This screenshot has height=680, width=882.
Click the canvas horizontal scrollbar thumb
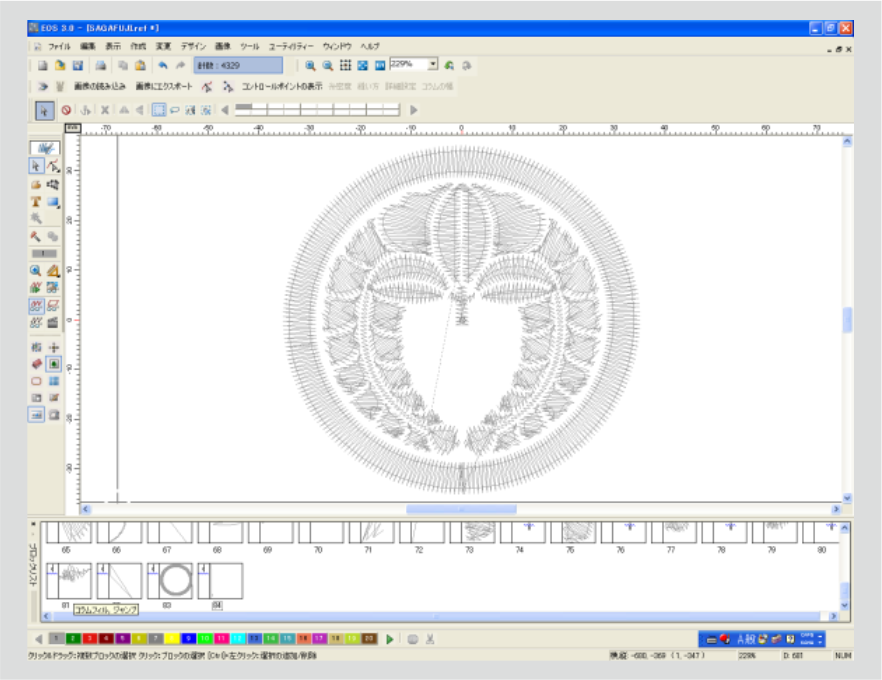click(x=461, y=509)
